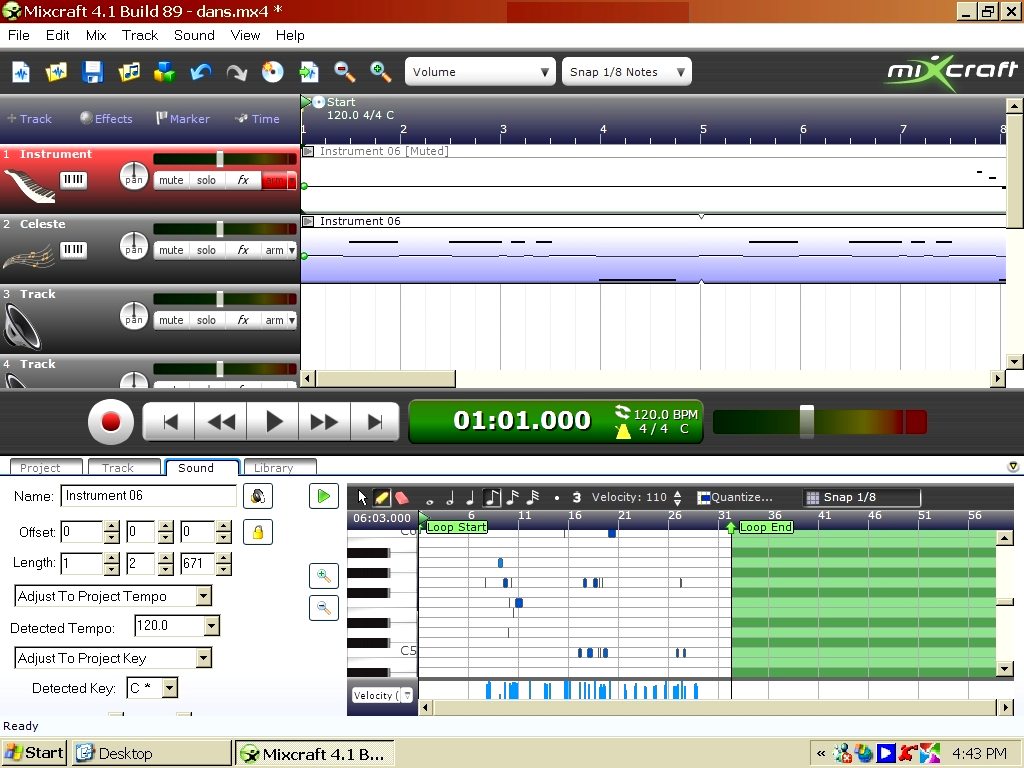Toggle the lock icon beside the Offset fields
This screenshot has width=1024, height=768.
258,532
